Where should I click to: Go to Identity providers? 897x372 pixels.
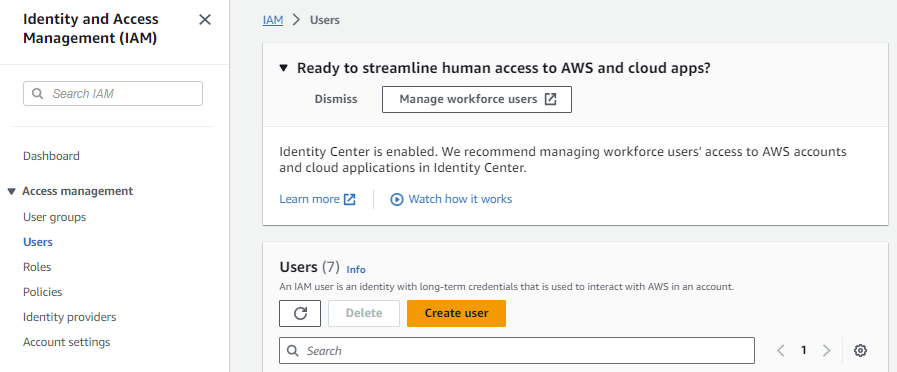pos(69,316)
